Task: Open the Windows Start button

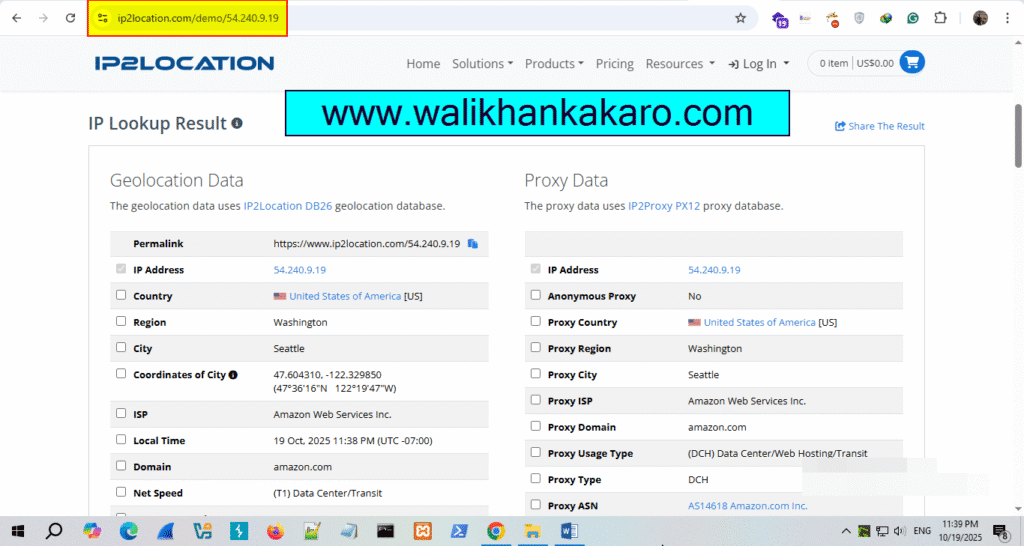Action: [x=18, y=531]
